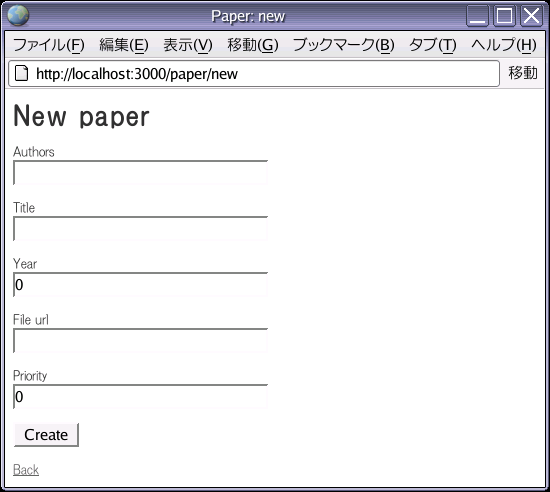Maximize the browser window
550x492 pixels.
(x=504, y=16)
